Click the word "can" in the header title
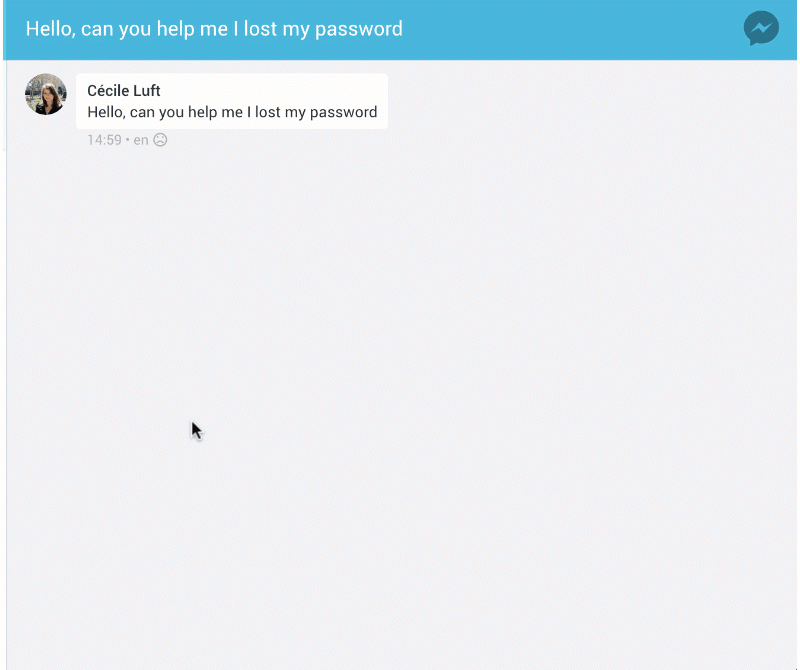800x670 pixels. point(99,28)
